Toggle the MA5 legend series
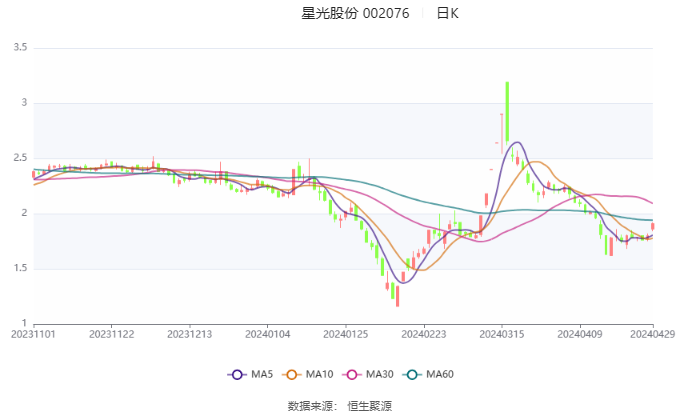This screenshot has height=413, width=680. click(x=250, y=374)
